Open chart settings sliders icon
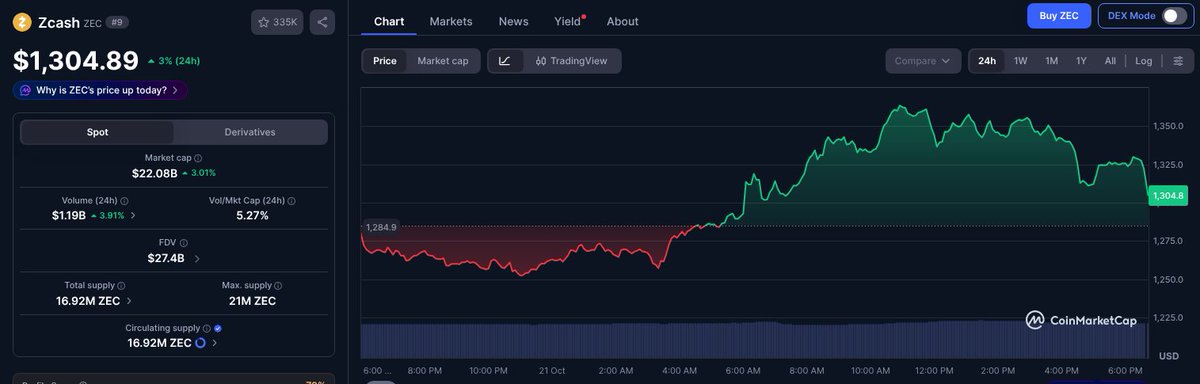 point(1178,61)
